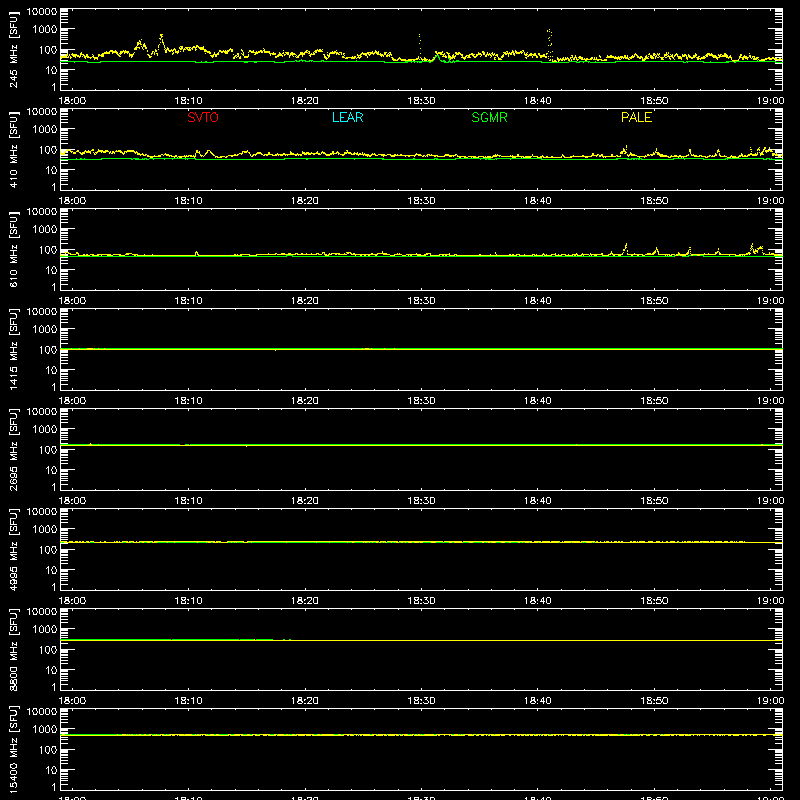Click the 1000 y-axis label of 4995 MHz plot
Screen dimensions: 800x800
45,530
